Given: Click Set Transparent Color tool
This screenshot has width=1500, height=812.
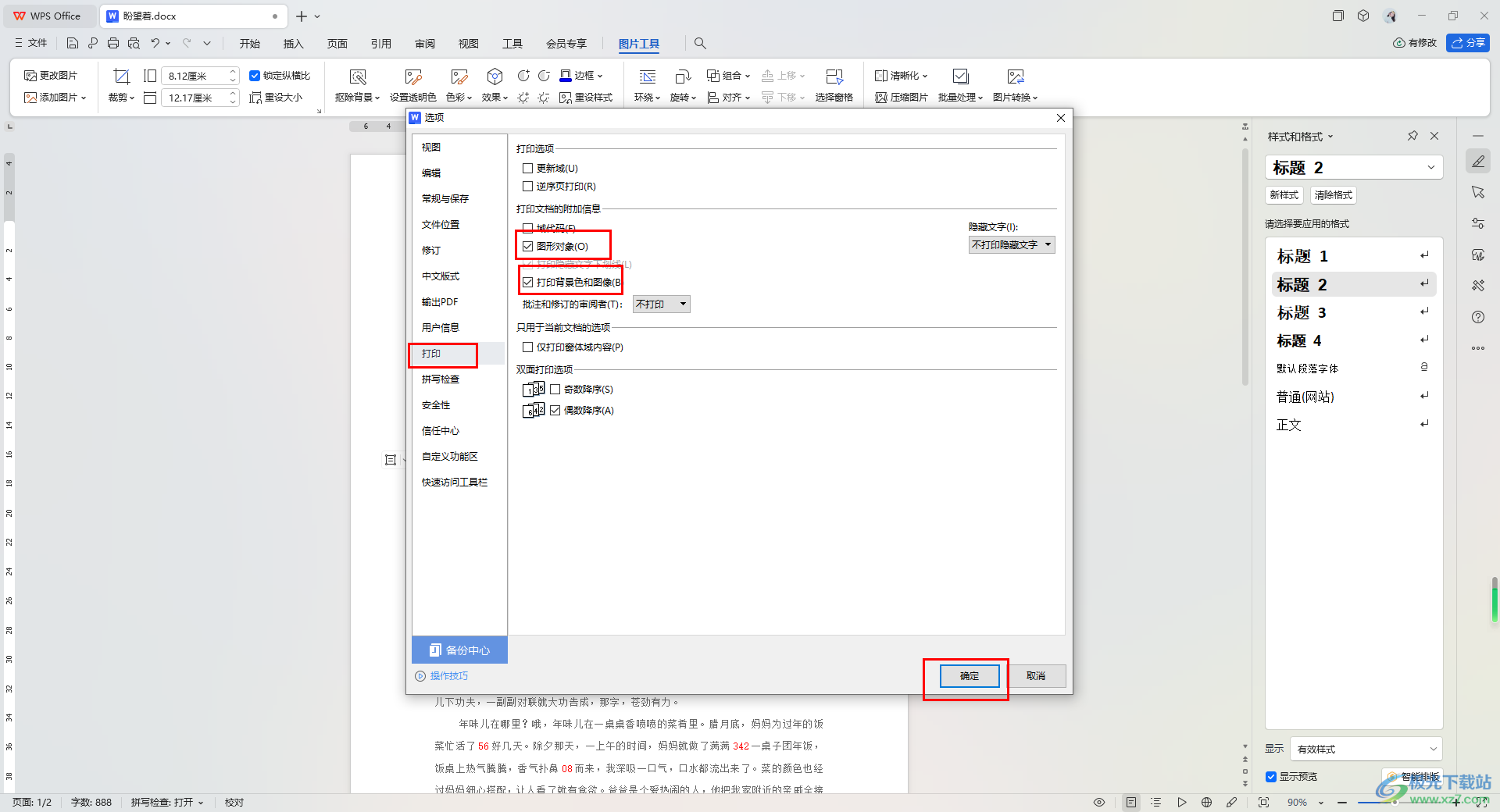Looking at the screenshot, I should click(x=412, y=84).
